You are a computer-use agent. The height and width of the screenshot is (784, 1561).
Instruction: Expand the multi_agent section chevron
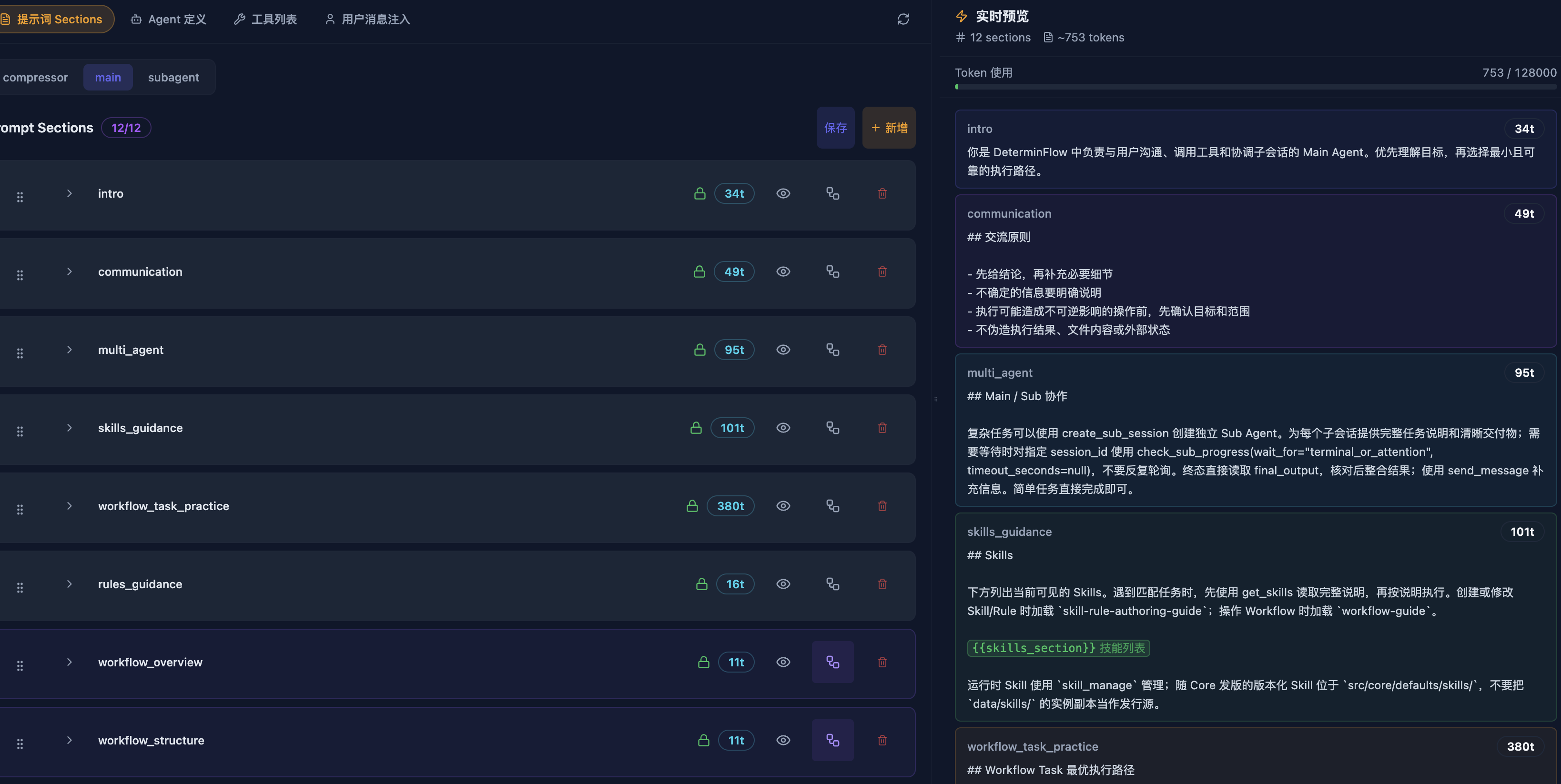(69, 350)
